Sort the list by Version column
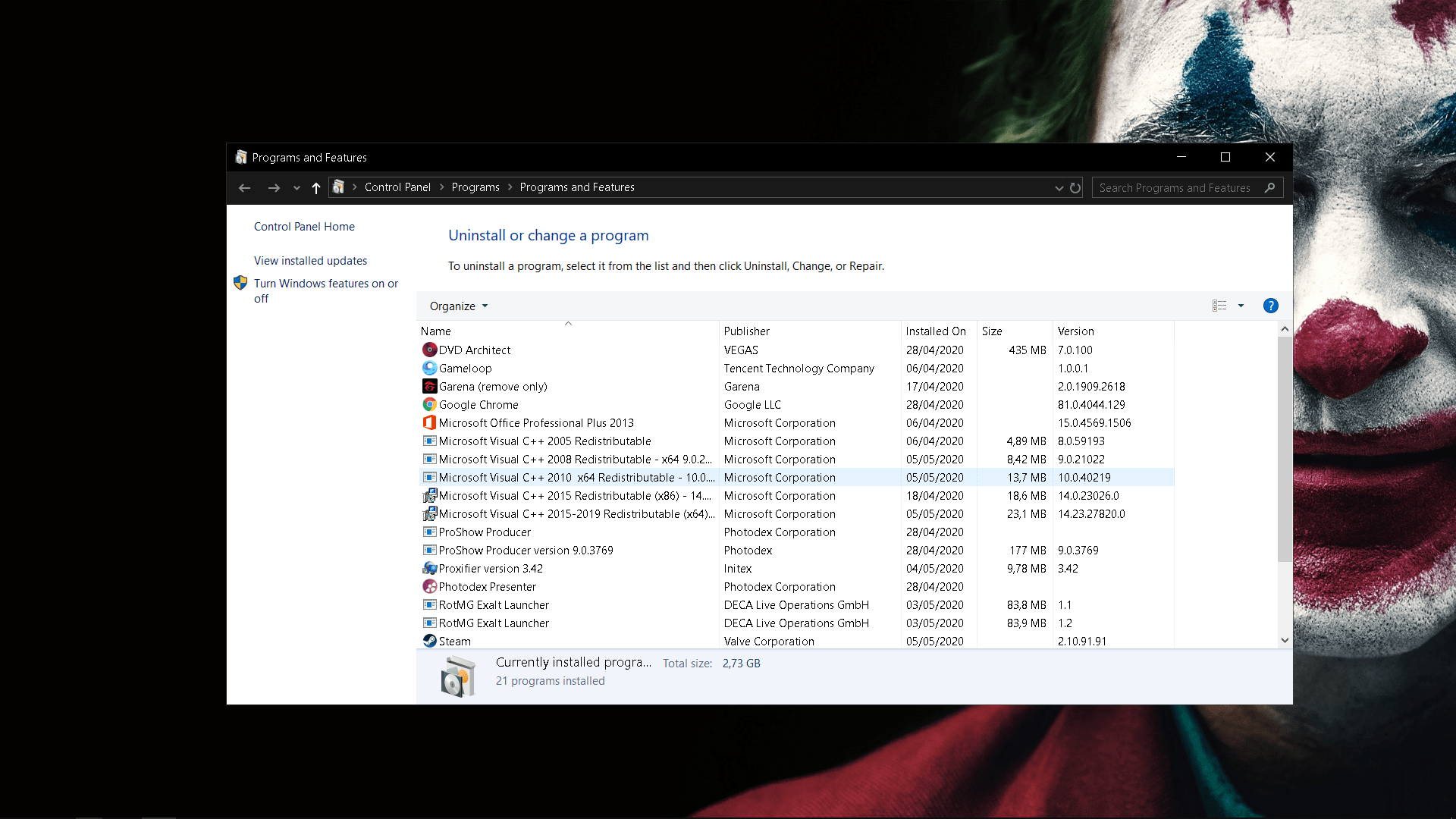 point(1113,331)
